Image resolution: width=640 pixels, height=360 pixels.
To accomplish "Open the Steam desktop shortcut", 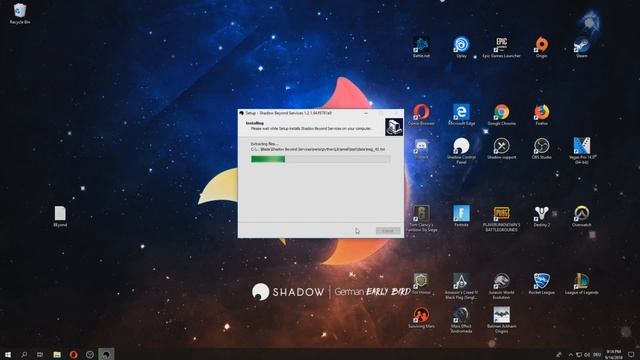I will [582, 47].
